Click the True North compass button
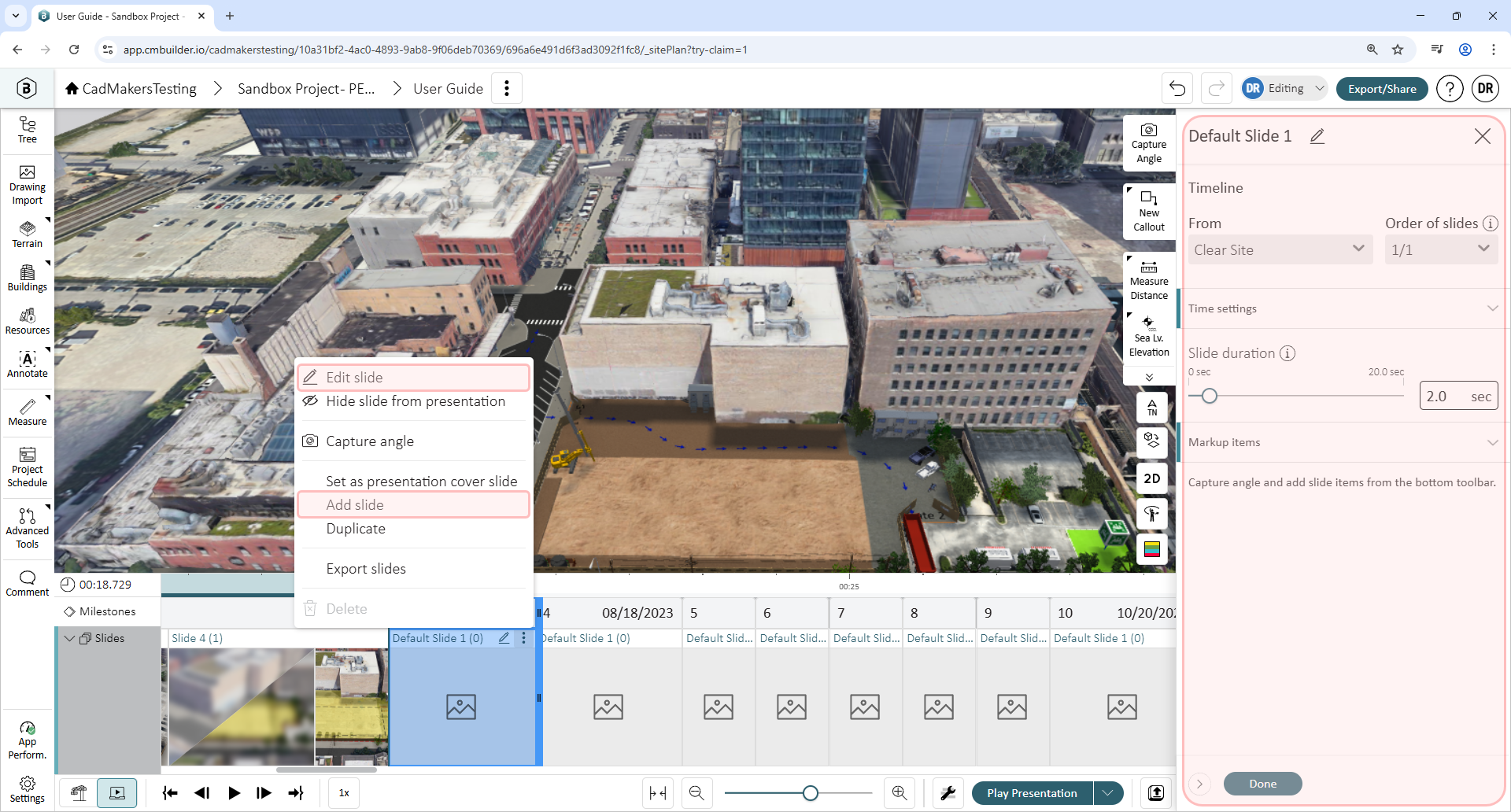This screenshot has width=1511, height=812. click(1152, 408)
